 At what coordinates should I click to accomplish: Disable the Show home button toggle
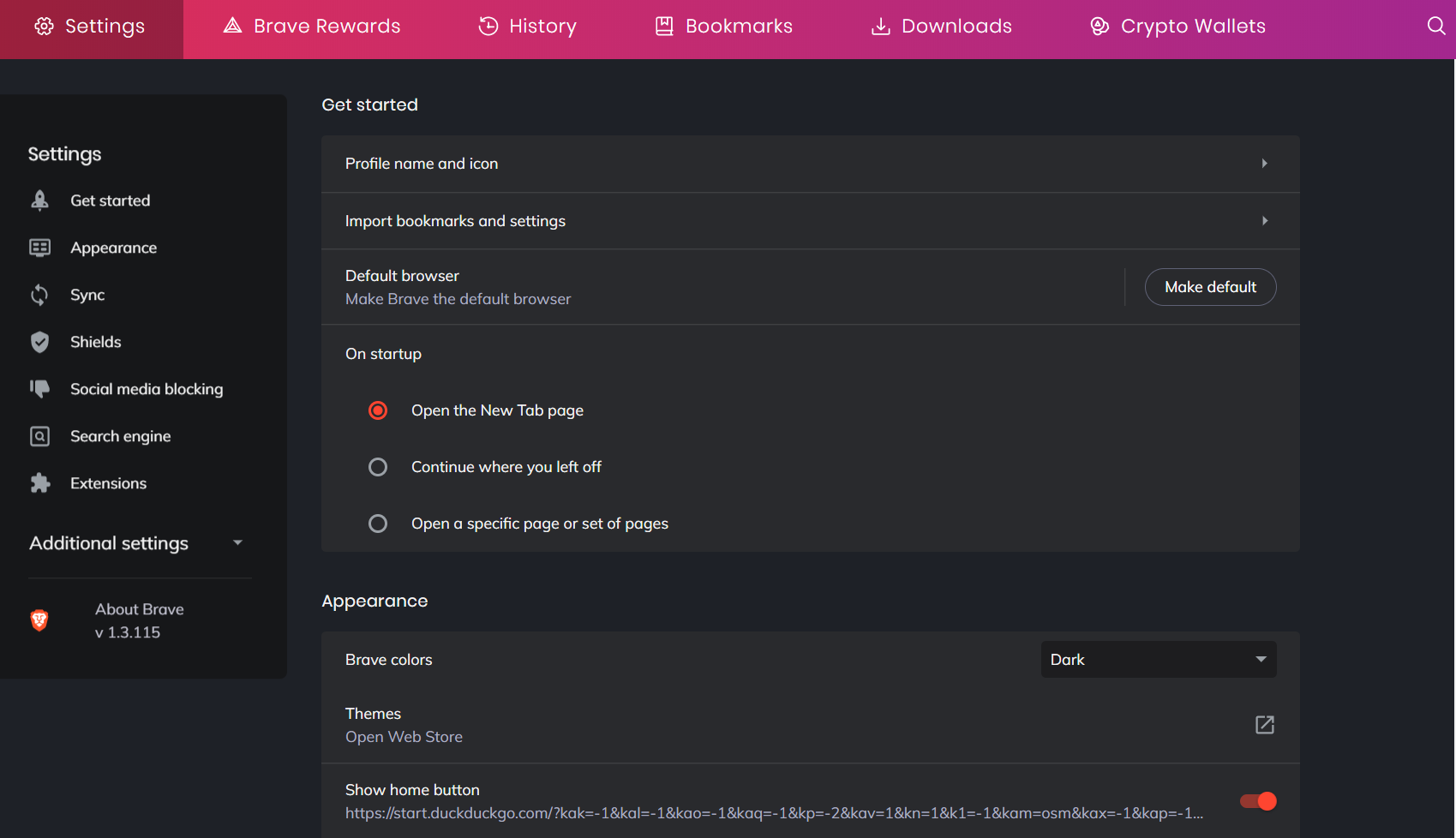1258,801
